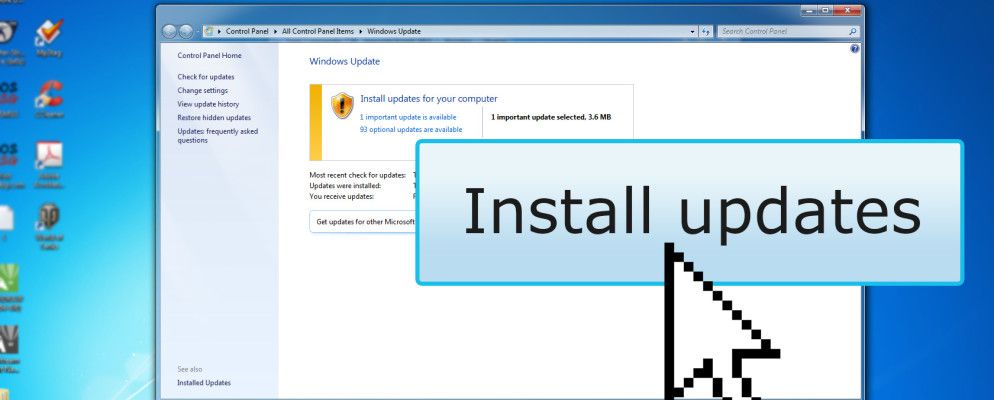Viewport: 994px width, 400px height.
Task: Refresh the Windows Update page
Action: (706, 31)
